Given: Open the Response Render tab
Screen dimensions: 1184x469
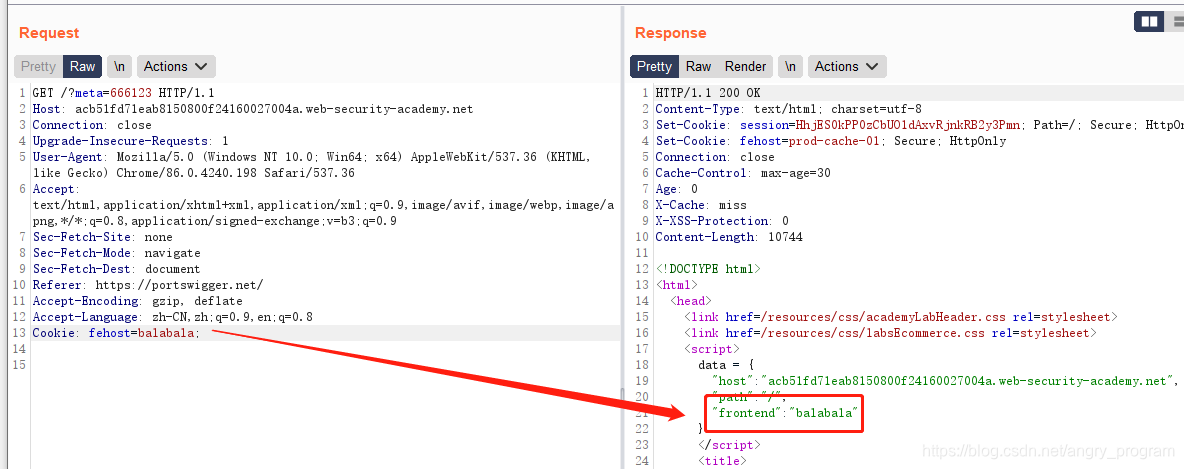Looking at the screenshot, I should tap(745, 66).
